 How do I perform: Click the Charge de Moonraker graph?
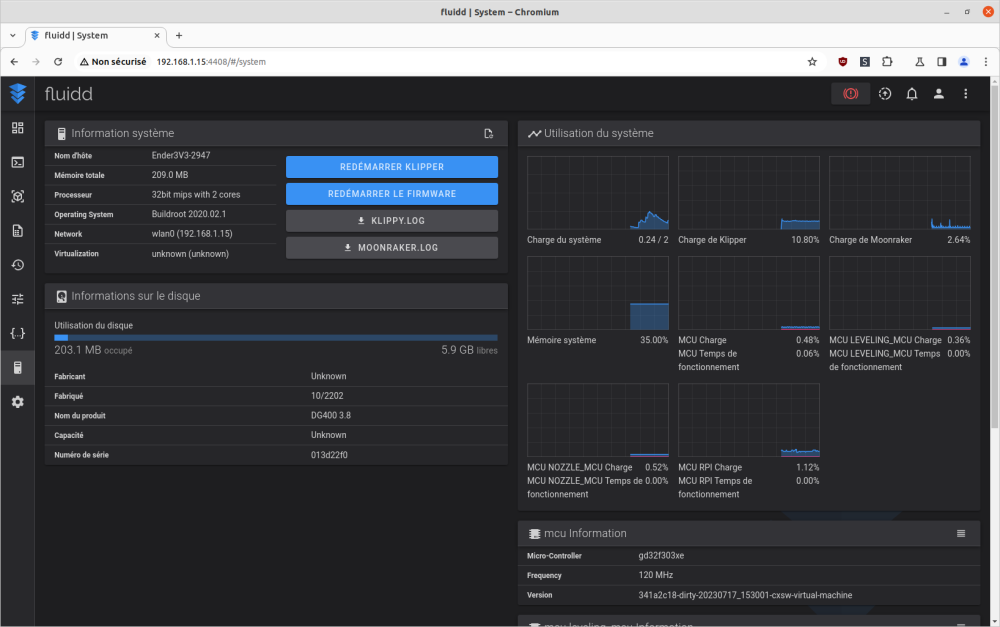(900, 193)
